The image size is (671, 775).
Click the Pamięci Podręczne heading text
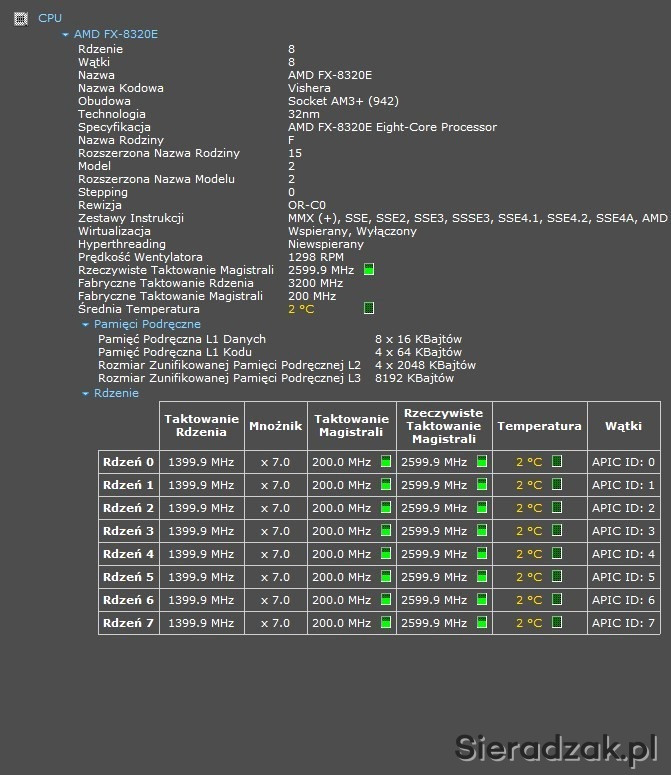147,324
